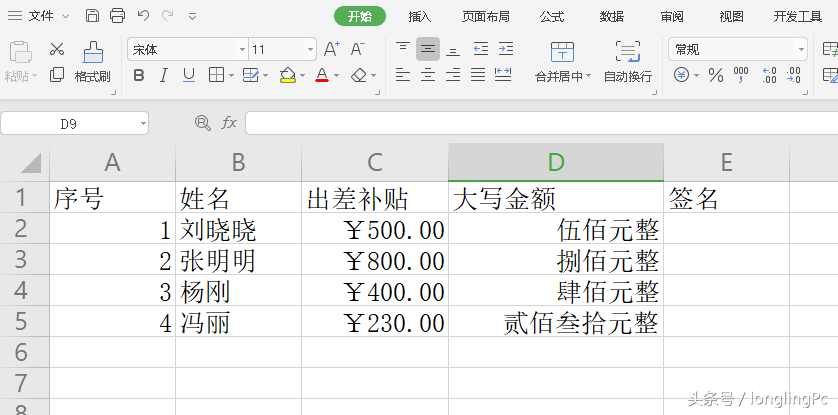
Task: Save the workbook with the floppy icon
Action: [92, 15]
